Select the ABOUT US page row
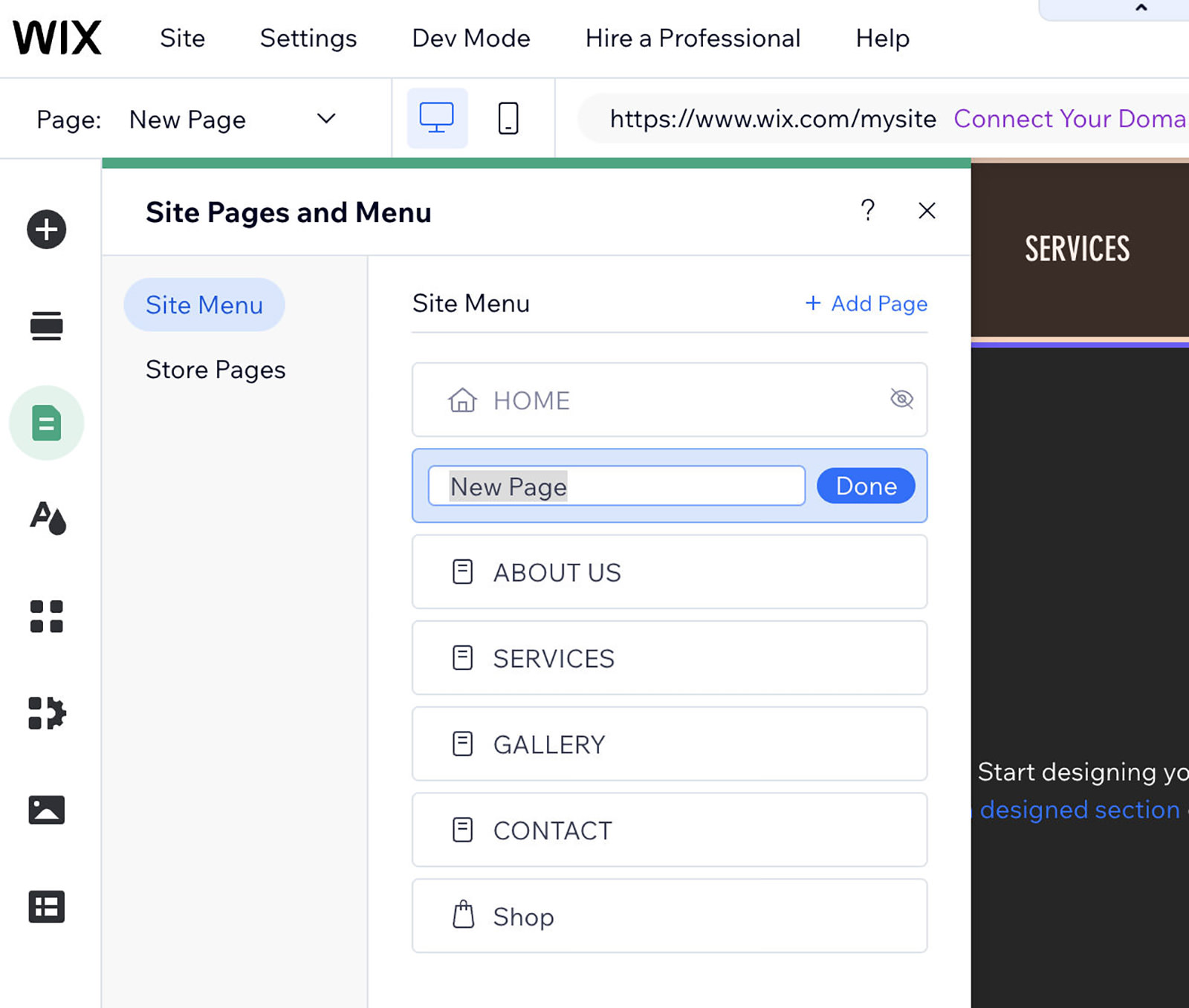The height and width of the screenshot is (1008, 1189). [x=670, y=572]
